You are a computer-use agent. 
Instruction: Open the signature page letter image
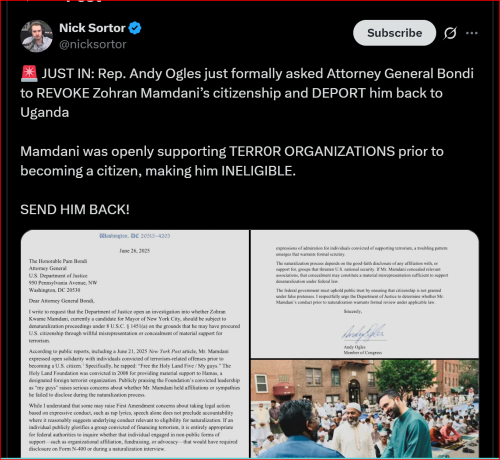[365, 294]
